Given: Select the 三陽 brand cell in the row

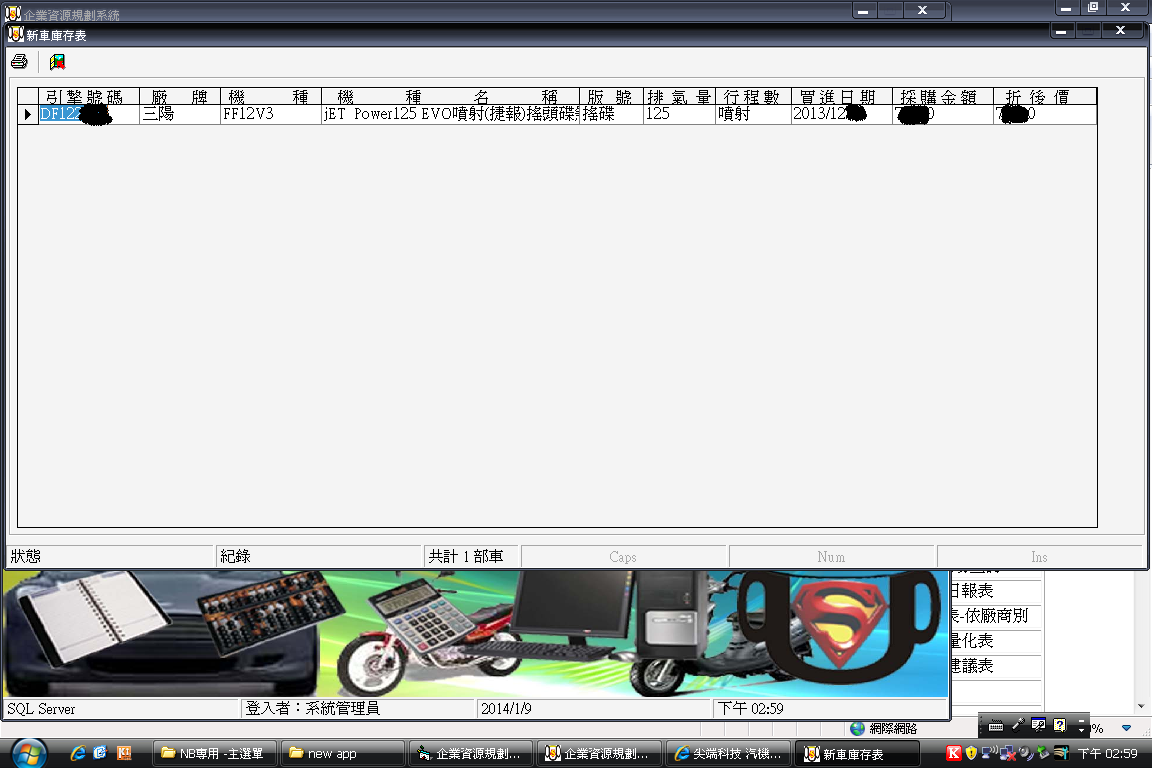Looking at the screenshot, I should [179, 115].
